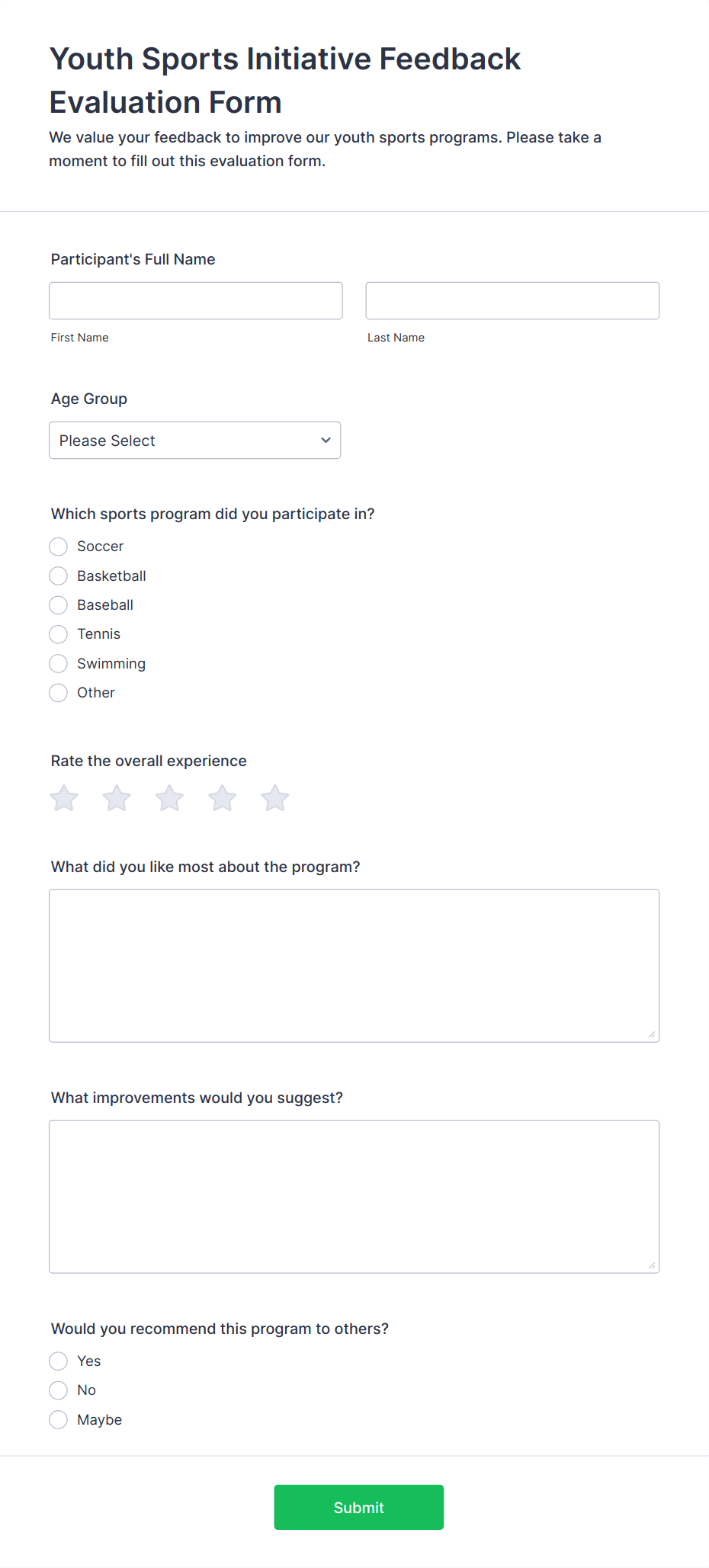This screenshot has width=709, height=1568.
Task: Pick the fifth star rating
Action: point(275,798)
